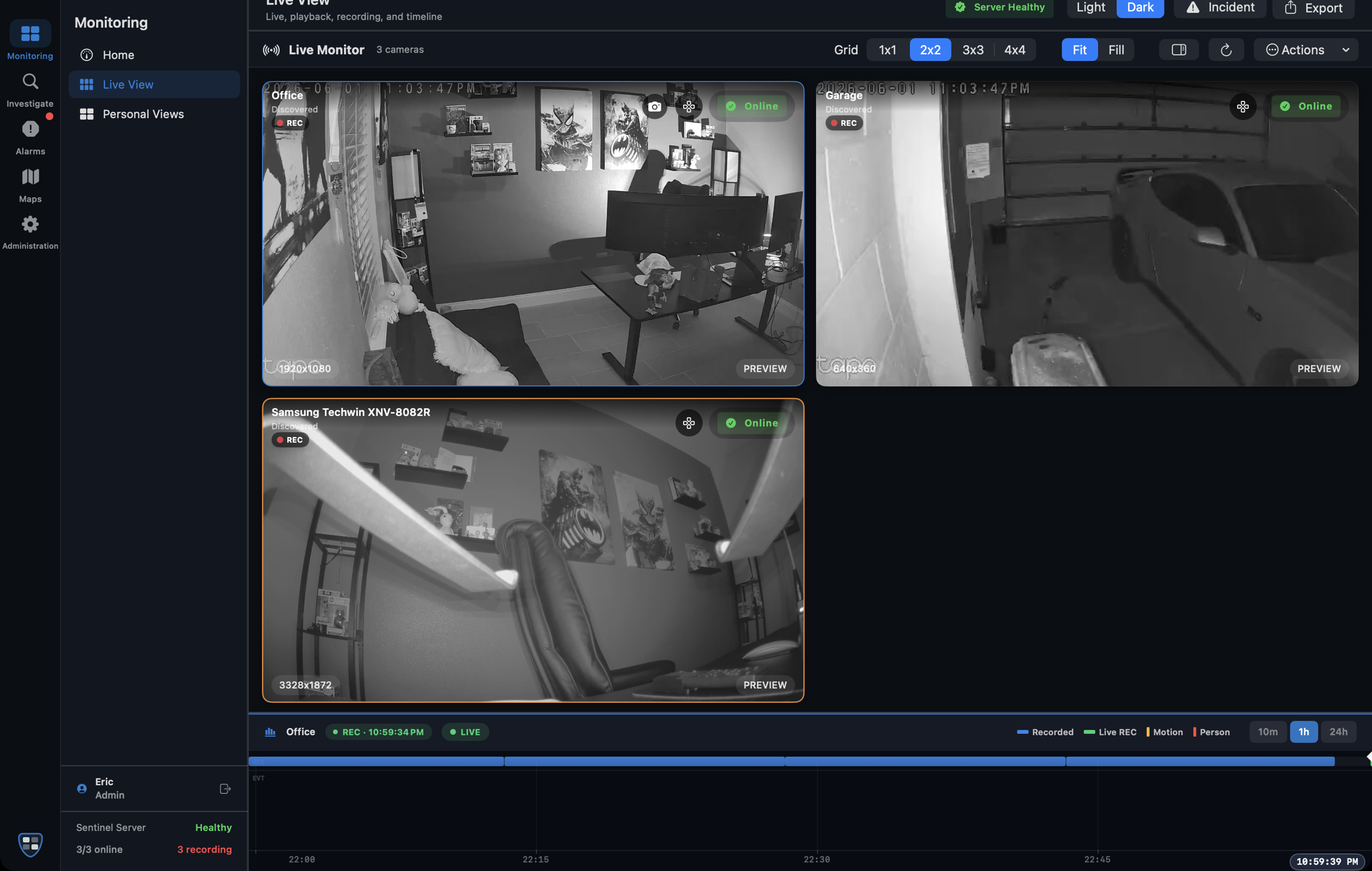Click Online status on Samsung Techwin camera
The image size is (1372, 871).
(x=752, y=423)
